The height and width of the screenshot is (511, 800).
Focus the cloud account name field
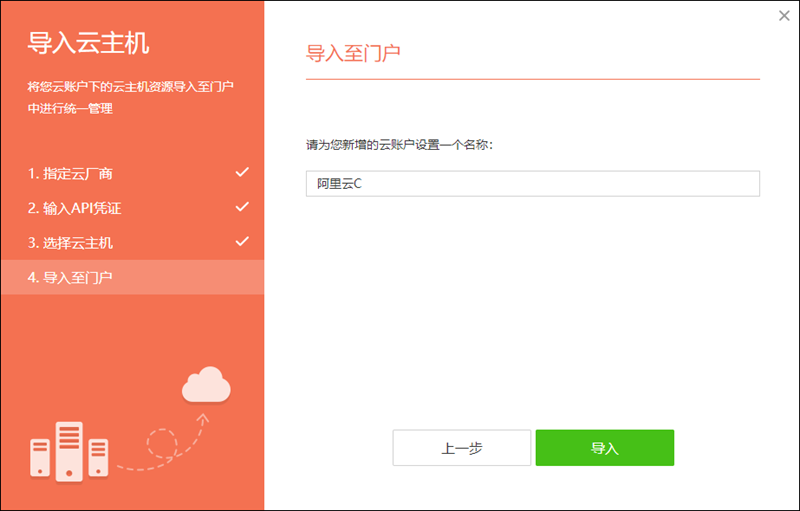coord(533,184)
